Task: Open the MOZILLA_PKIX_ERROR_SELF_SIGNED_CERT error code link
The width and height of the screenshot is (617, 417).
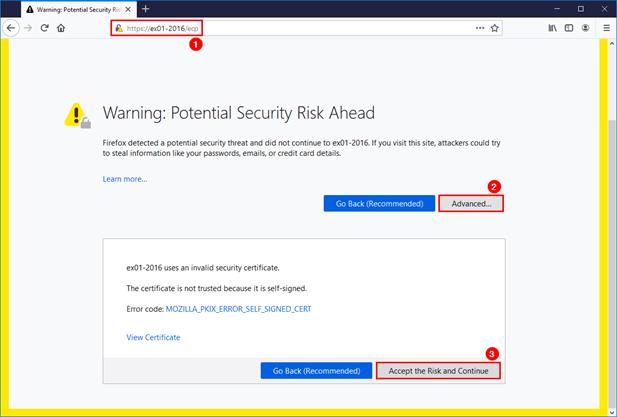Action: pos(238,309)
